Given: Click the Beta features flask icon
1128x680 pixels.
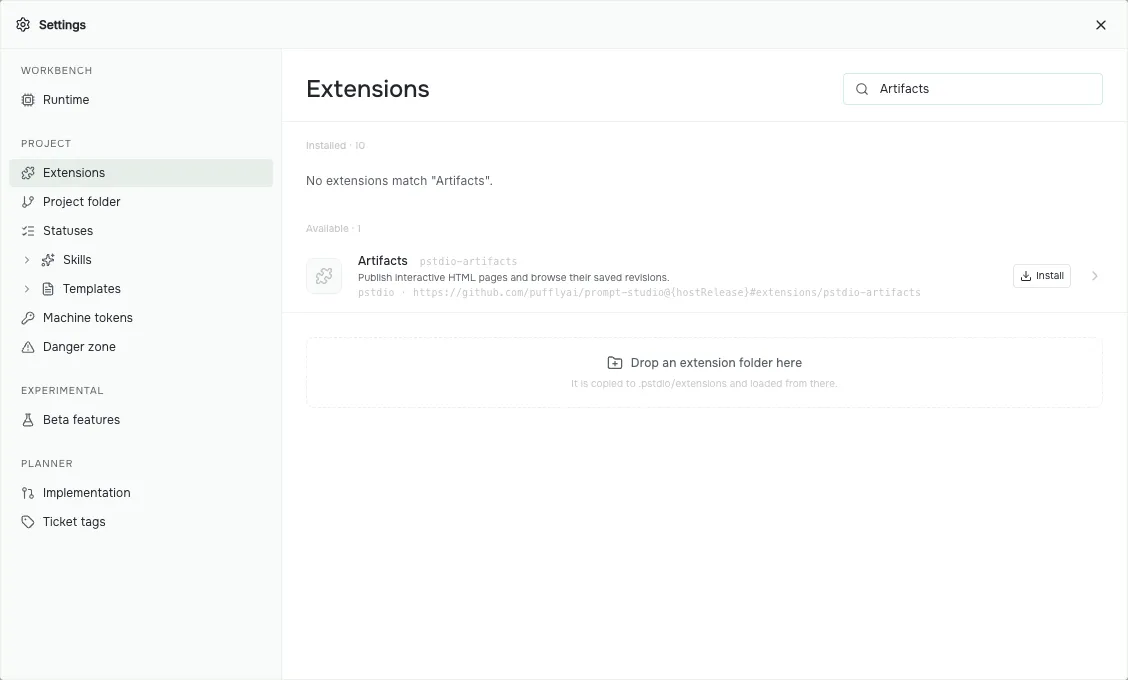Looking at the screenshot, I should pos(28,420).
